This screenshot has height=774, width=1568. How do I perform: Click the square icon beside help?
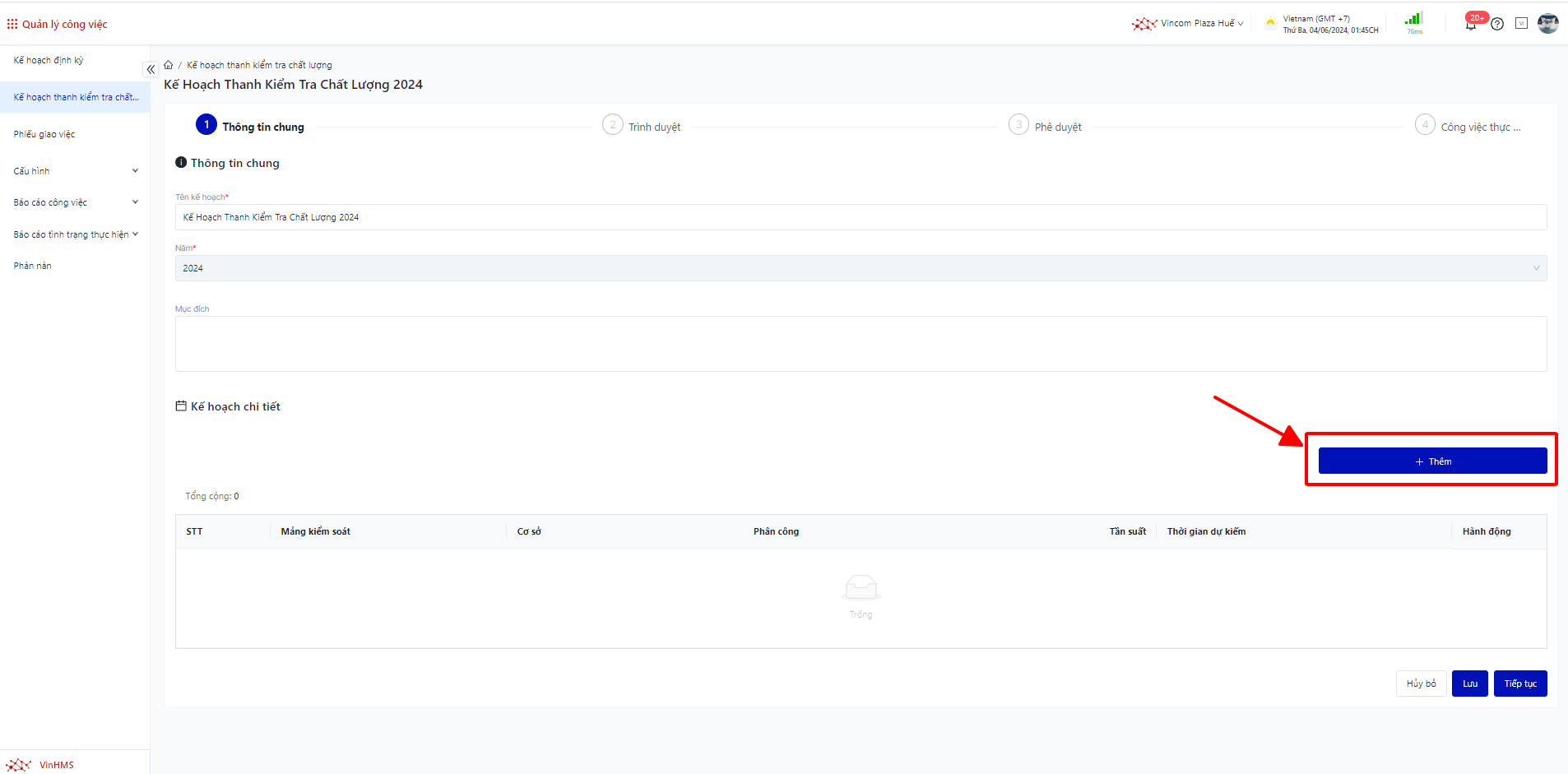coord(1521,24)
